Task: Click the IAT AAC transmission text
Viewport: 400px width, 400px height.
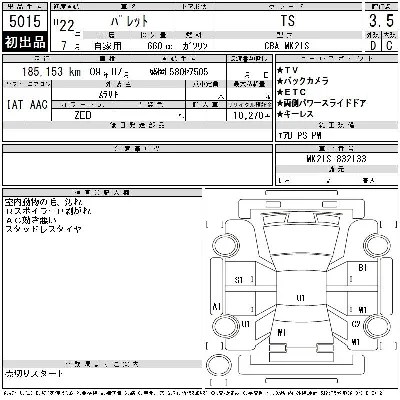Action: click(27, 105)
